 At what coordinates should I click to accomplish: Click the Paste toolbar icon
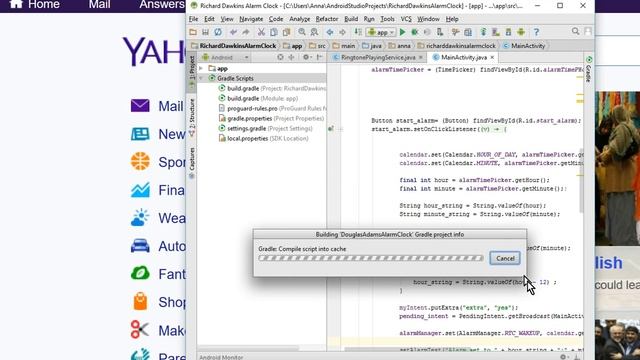click(286, 32)
